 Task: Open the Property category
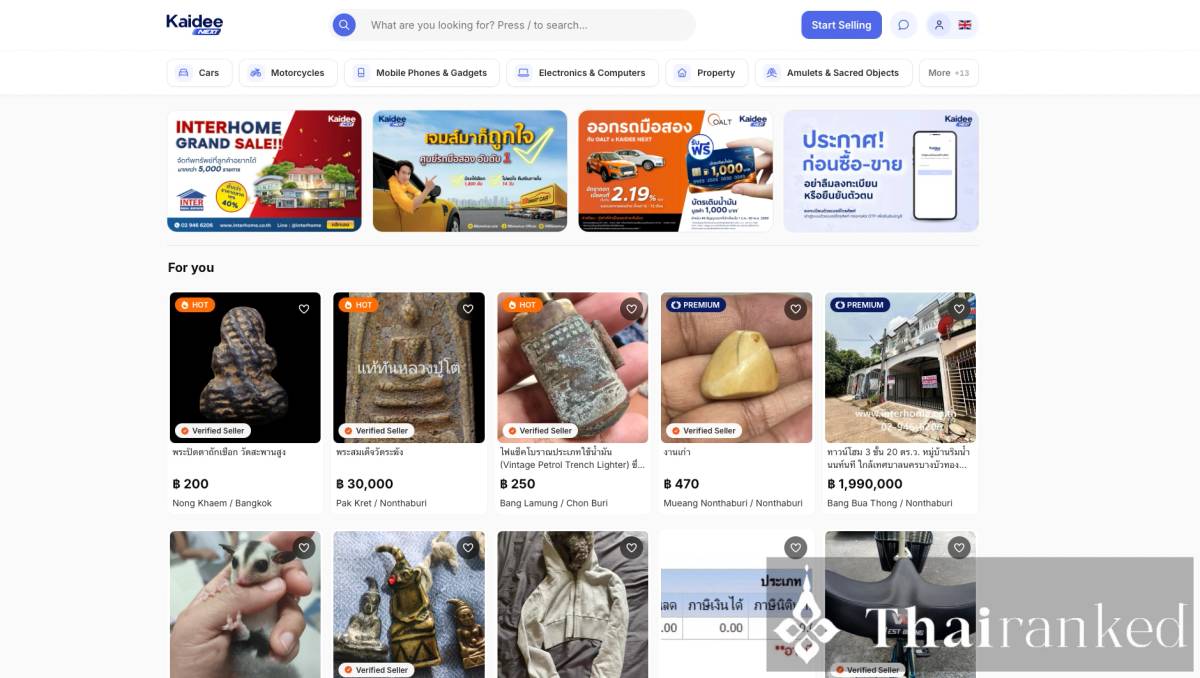(707, 73)
